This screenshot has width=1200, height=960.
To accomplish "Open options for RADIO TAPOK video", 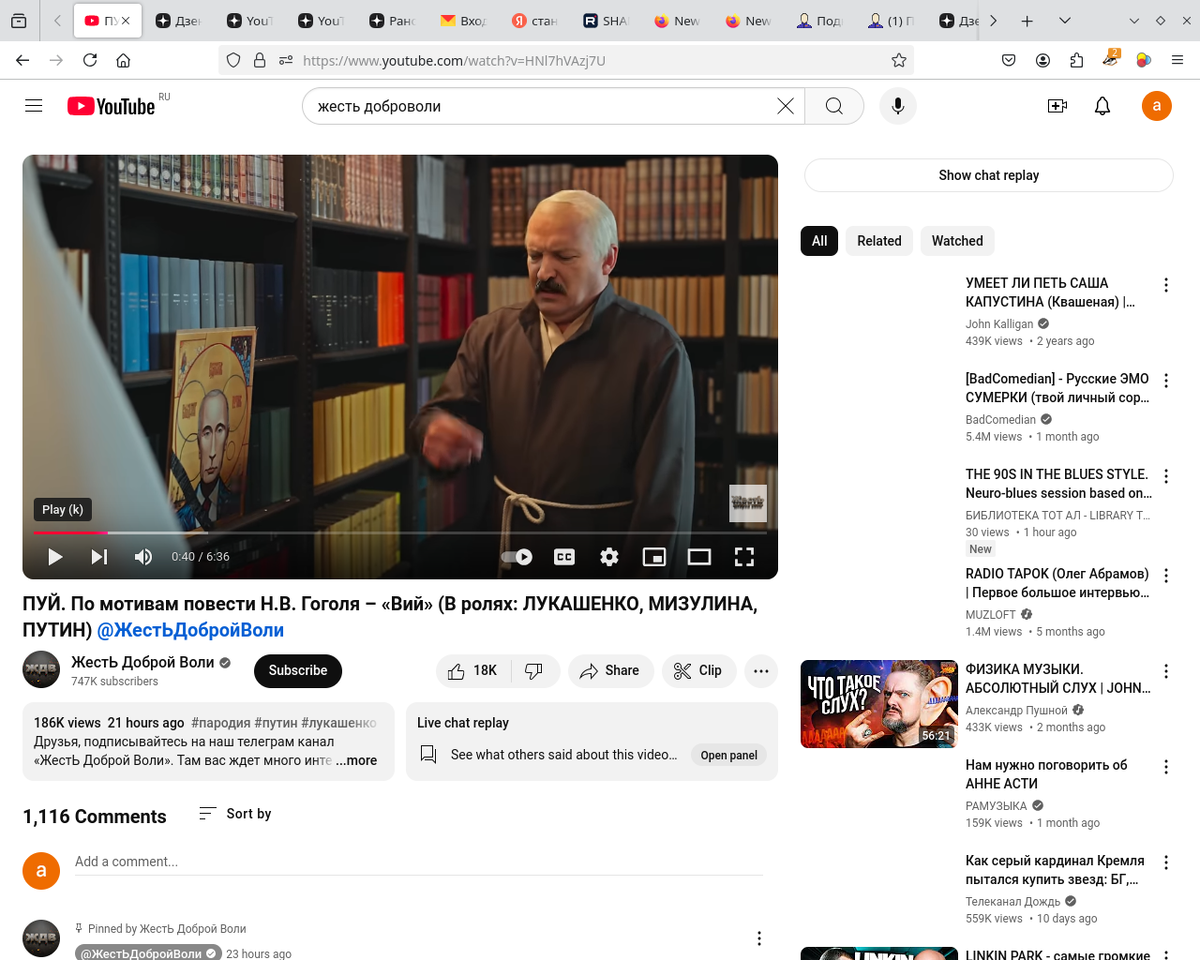I will 1166,575.
